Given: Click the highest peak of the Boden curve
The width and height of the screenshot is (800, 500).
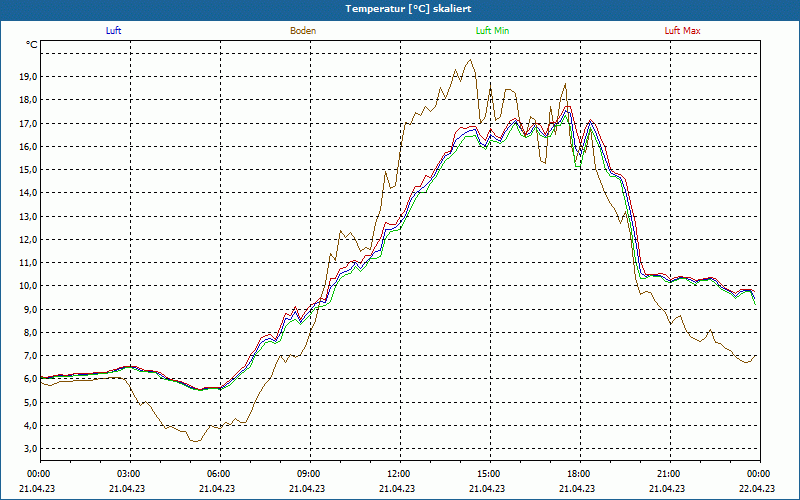Looking at the screenshot, I should click(471, 60).
